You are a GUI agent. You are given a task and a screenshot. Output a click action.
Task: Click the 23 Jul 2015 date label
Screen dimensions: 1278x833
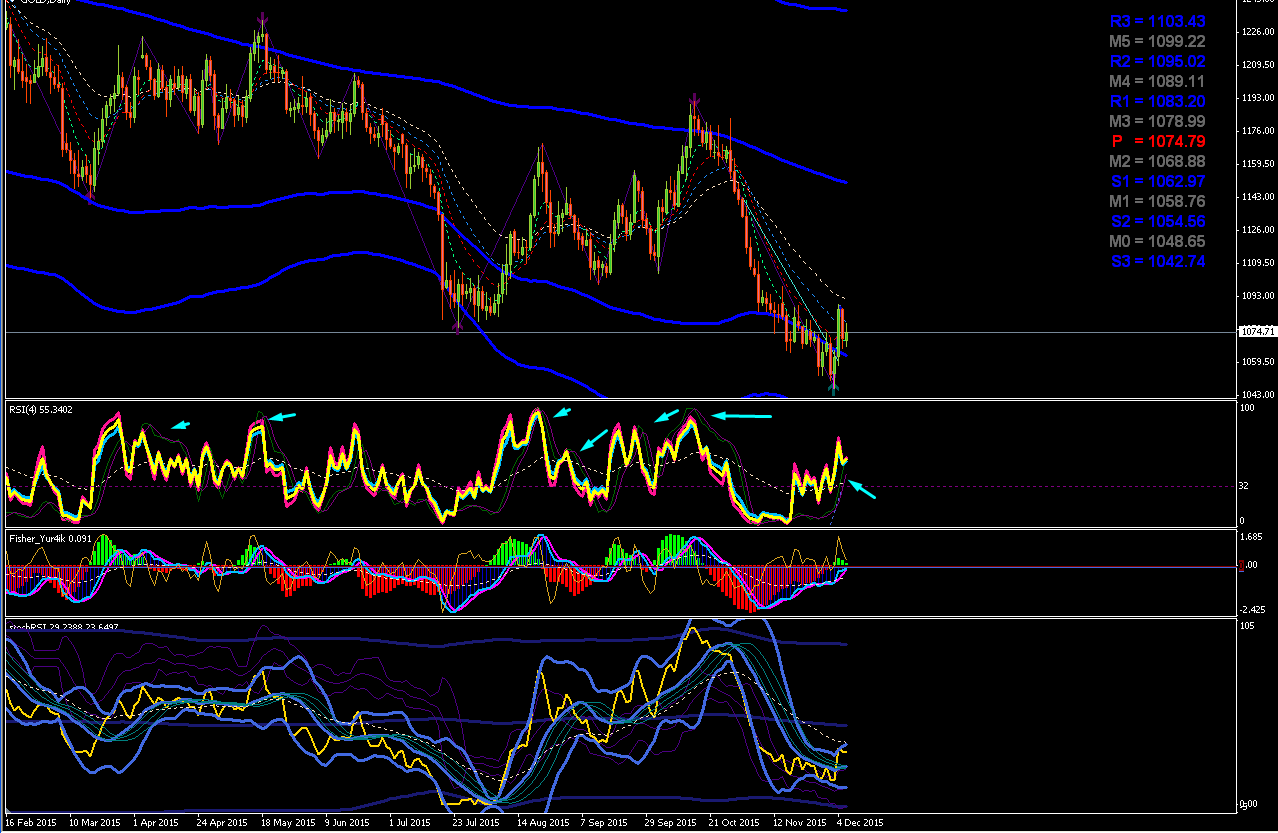475,823
